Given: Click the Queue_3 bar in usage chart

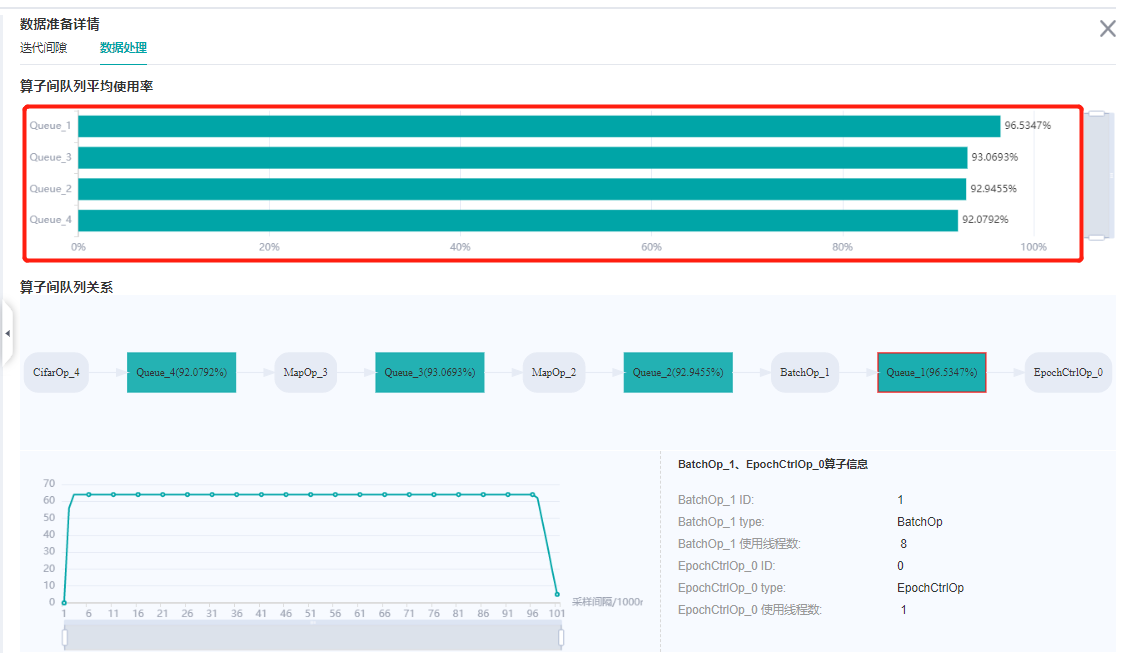Looking at the screenshot, I should click(522, 158).
